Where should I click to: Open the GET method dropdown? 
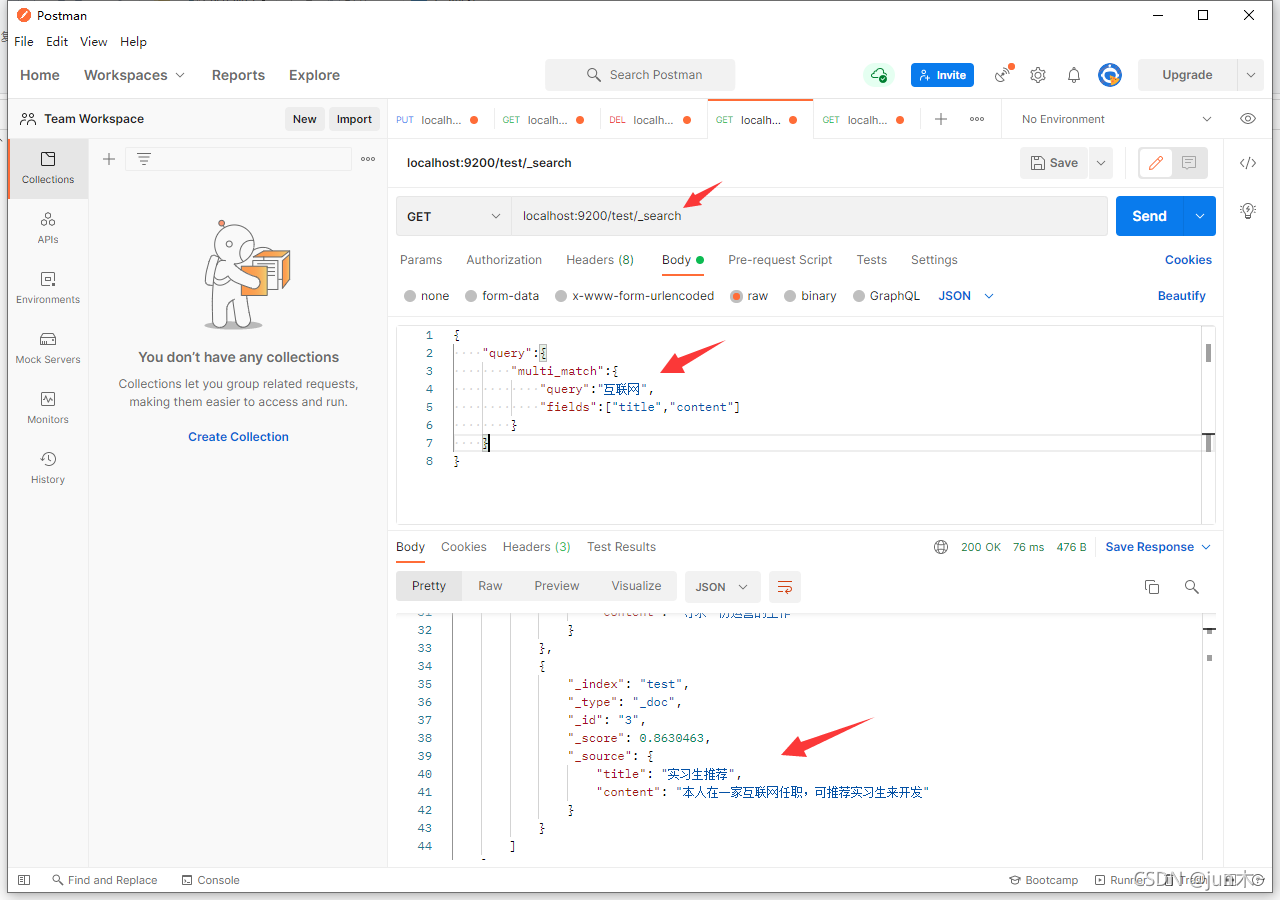pyautogui.click(x=453, y=216)
